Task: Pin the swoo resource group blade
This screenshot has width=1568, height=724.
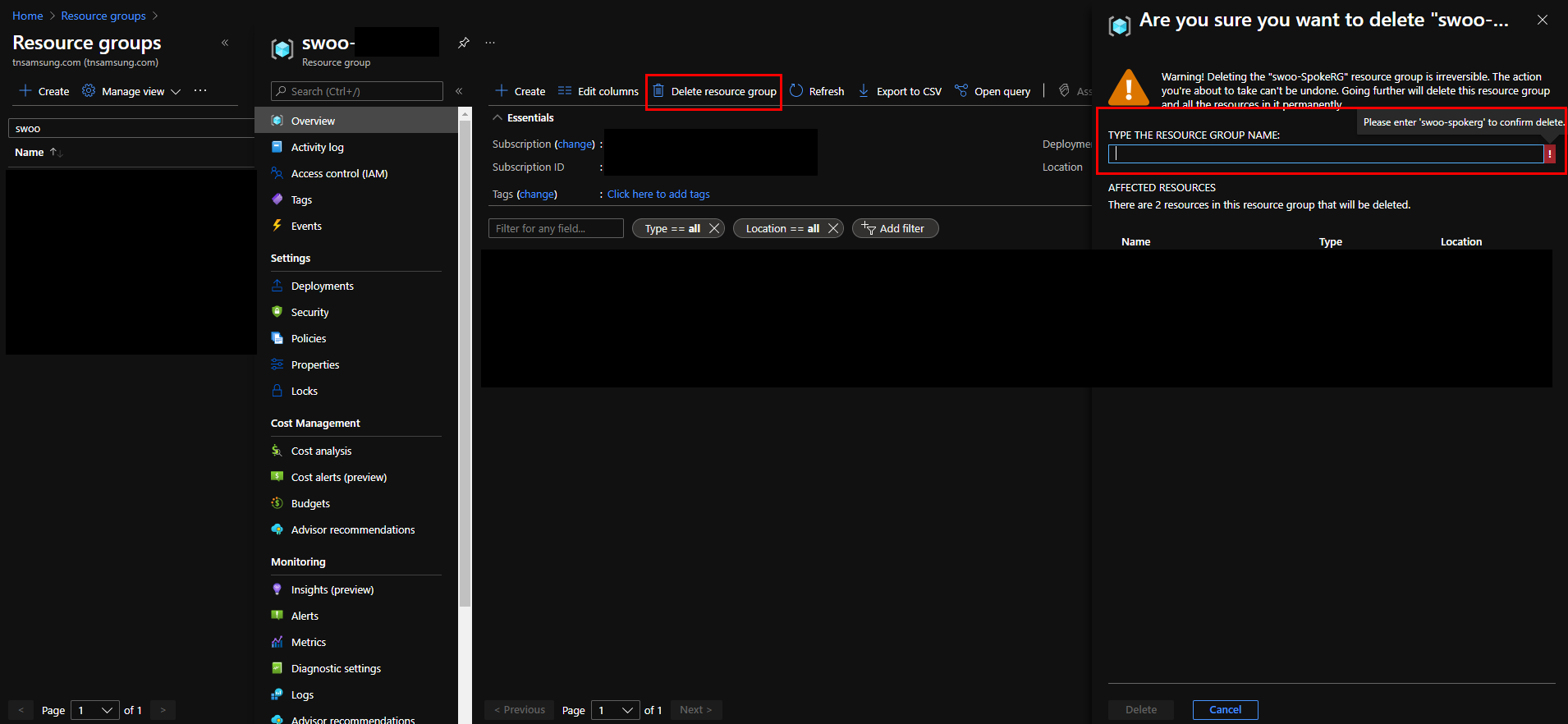Action: pos(464,43)
